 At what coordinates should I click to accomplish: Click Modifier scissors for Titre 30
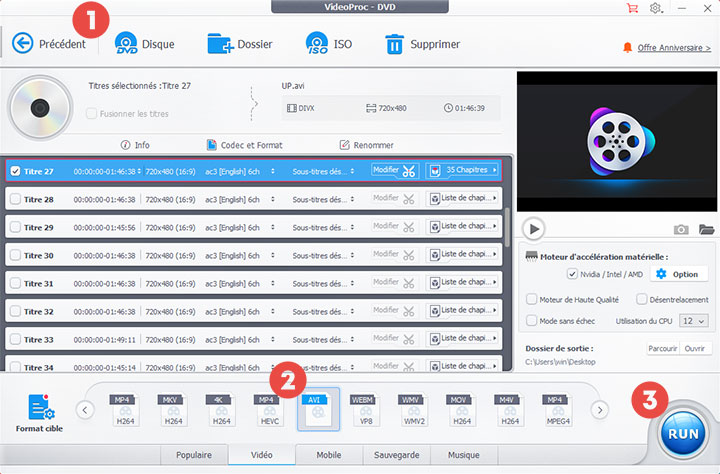tap(395, 255)
